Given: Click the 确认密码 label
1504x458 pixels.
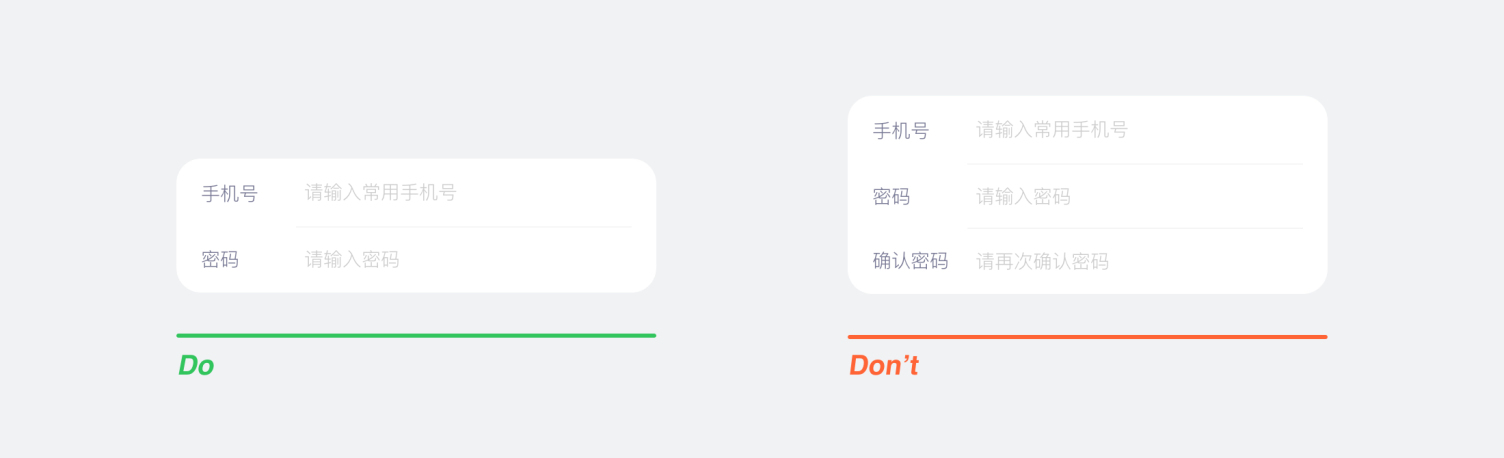Looking at the screenshot, I should [x=910, y=262].
